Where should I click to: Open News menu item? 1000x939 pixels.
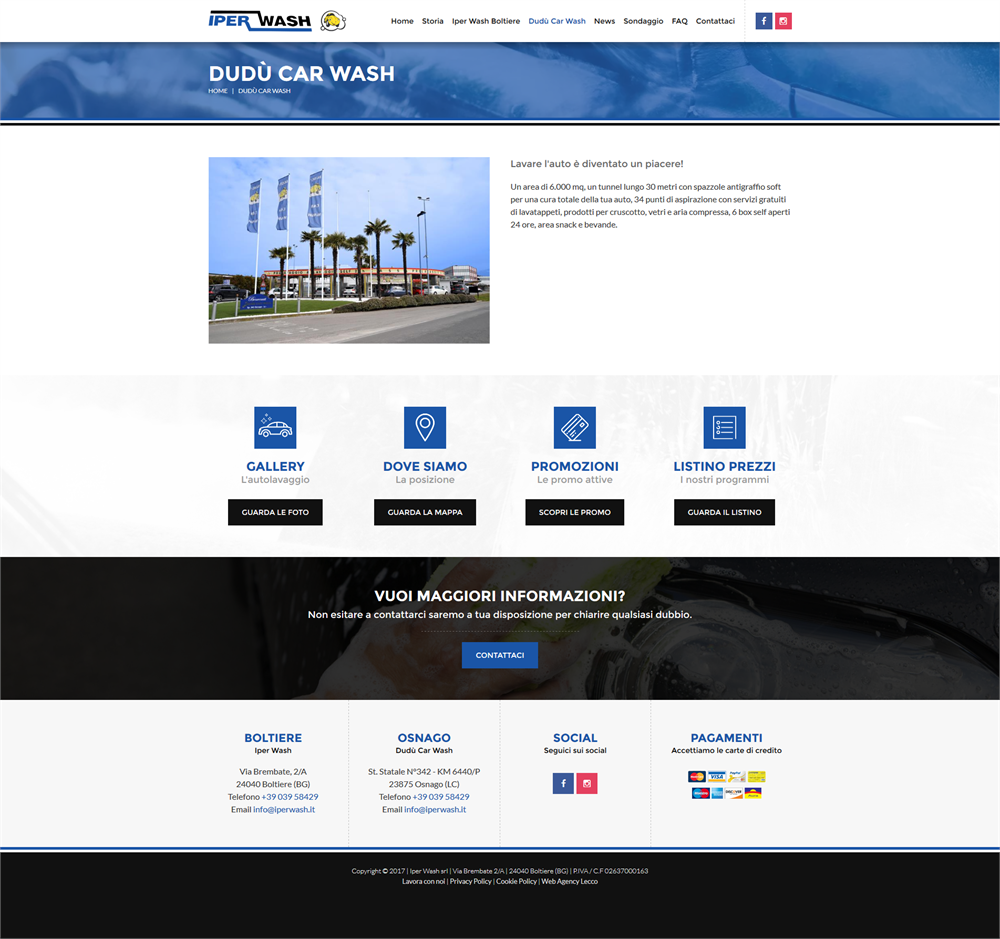click(605, 21)
